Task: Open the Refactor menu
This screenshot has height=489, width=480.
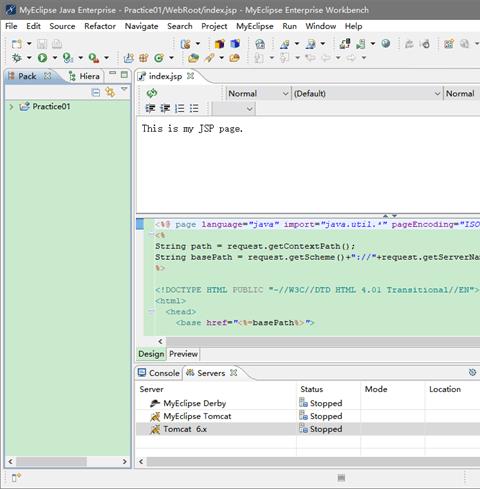Action: pyautogui.click(x=100, y=26)
